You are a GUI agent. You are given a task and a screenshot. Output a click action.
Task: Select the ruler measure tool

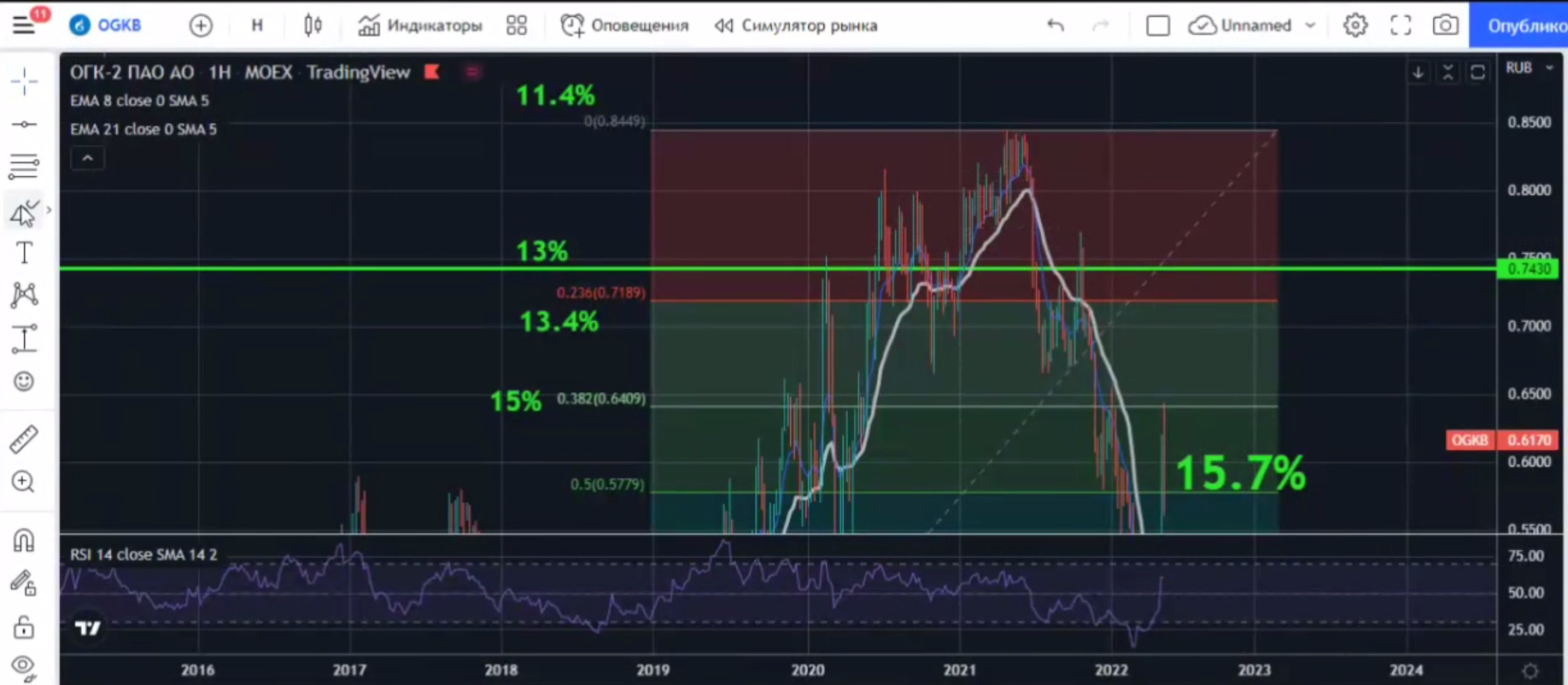coord(24,439)
